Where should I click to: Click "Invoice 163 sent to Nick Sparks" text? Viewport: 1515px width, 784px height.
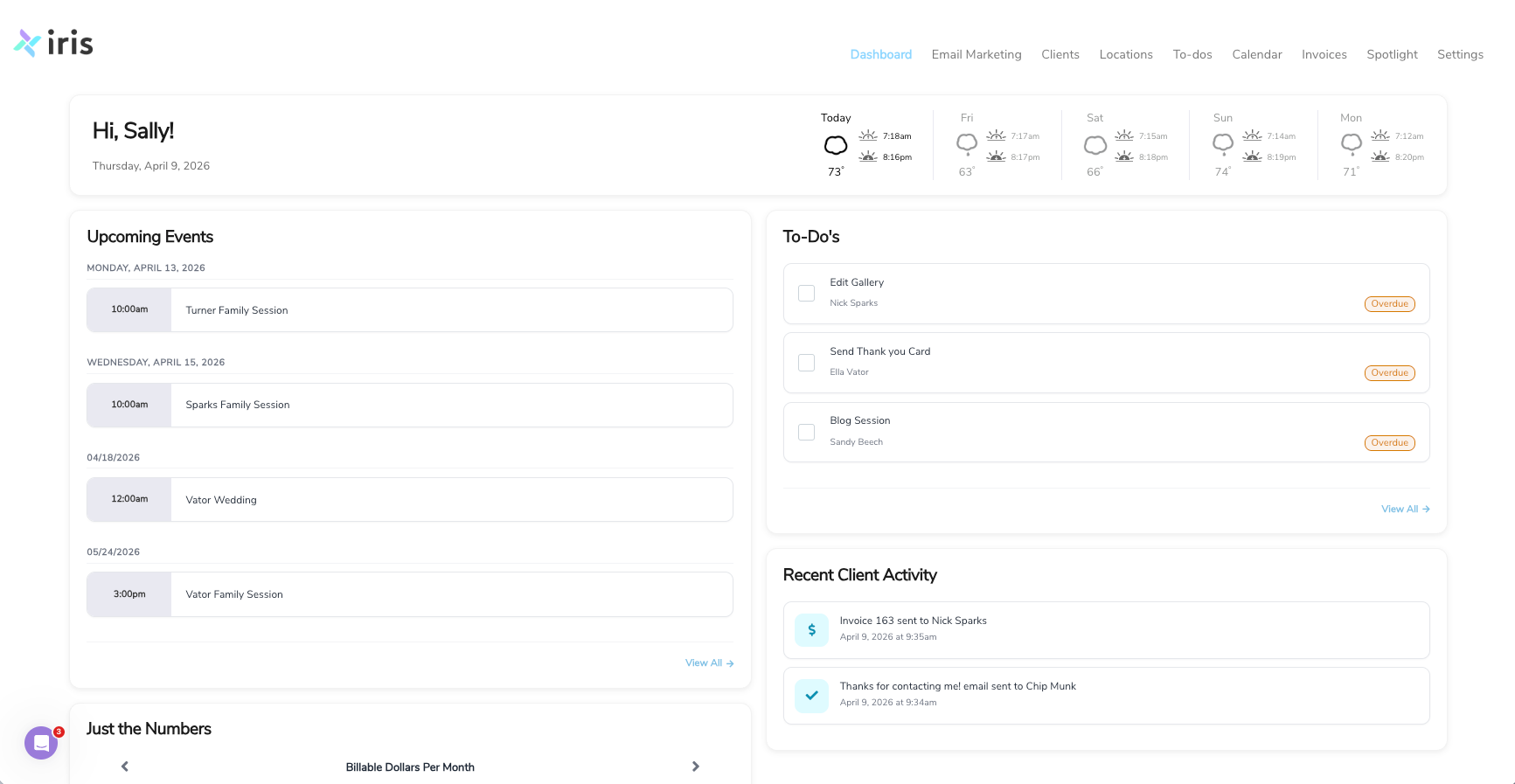[x=914, y=621]
